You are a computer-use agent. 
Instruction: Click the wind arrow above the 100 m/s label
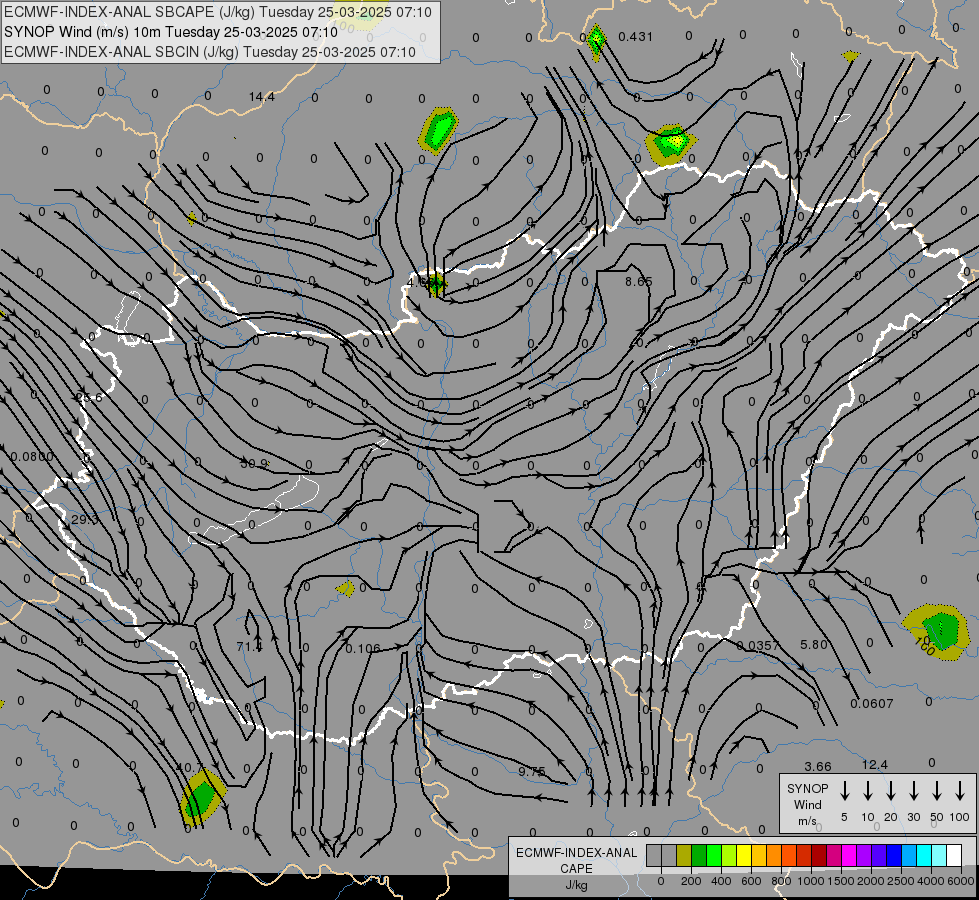point(960,791)
